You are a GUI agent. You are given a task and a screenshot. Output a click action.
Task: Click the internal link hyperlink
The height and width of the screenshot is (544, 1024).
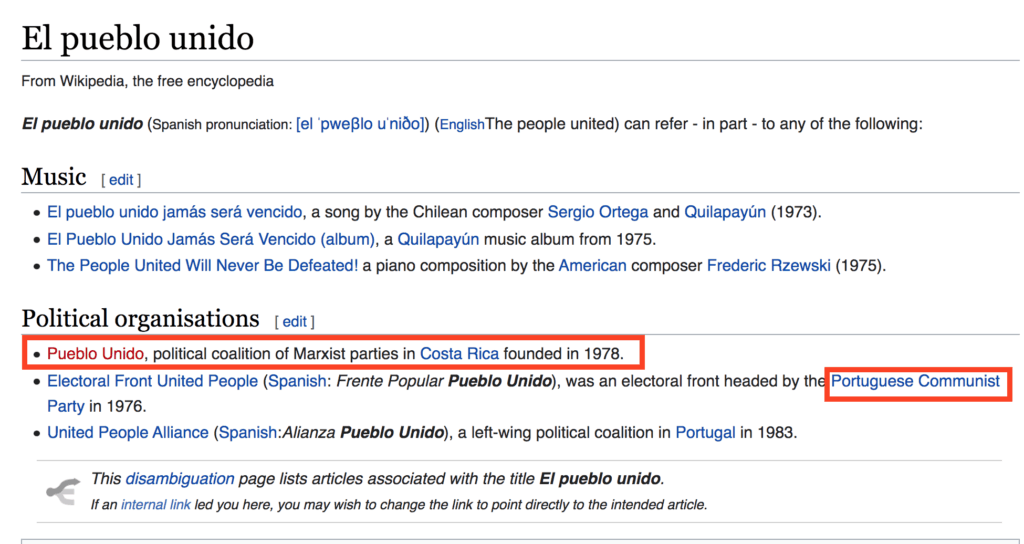tap(156, 505)
